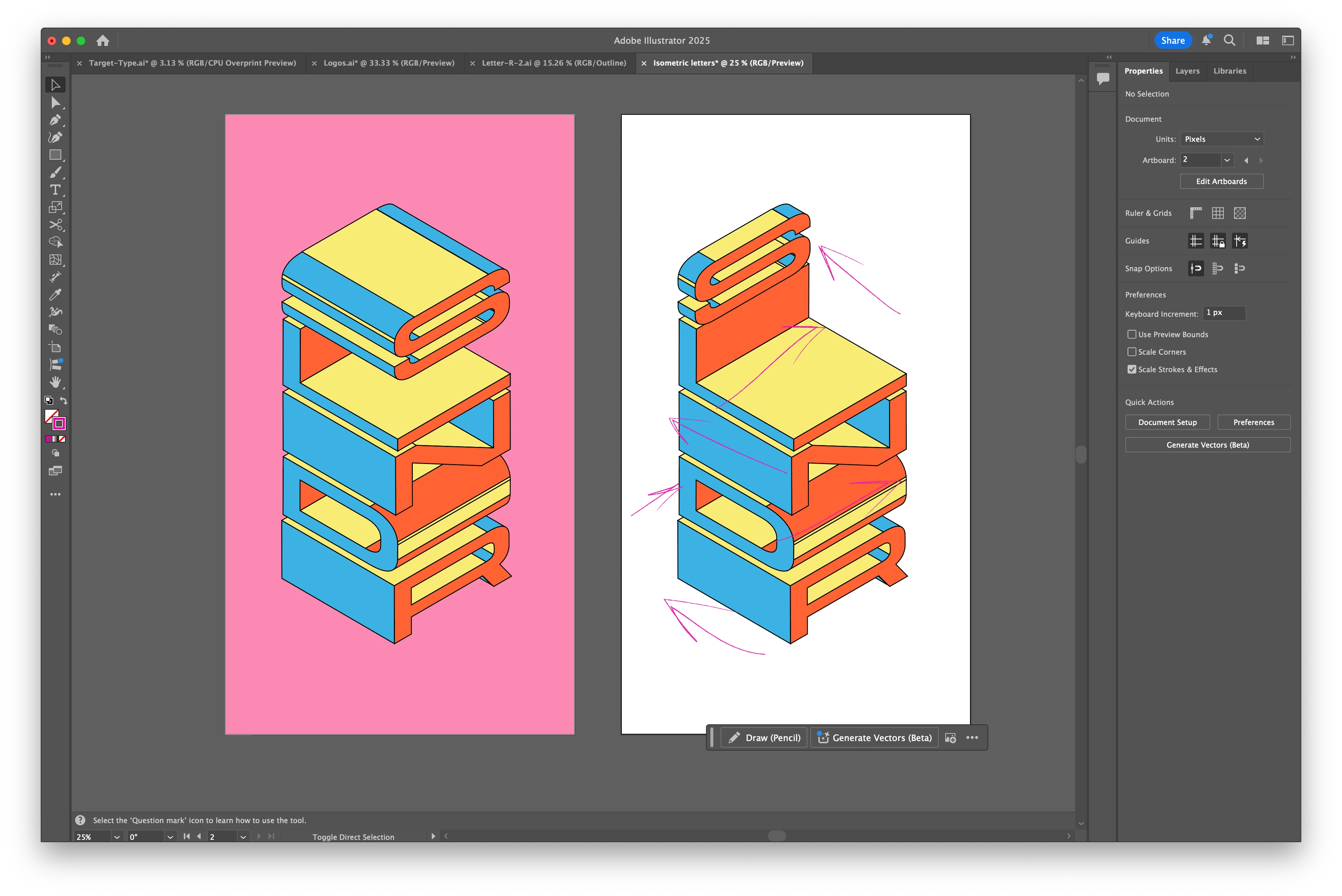This screenshot has height=896, width=1342.
Task: Select the Type tool
Action: click(x=55, y=190)
